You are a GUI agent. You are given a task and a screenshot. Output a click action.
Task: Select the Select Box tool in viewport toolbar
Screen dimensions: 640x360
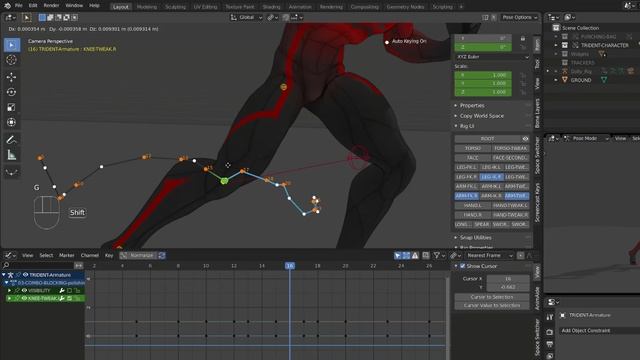click(11, 45)
